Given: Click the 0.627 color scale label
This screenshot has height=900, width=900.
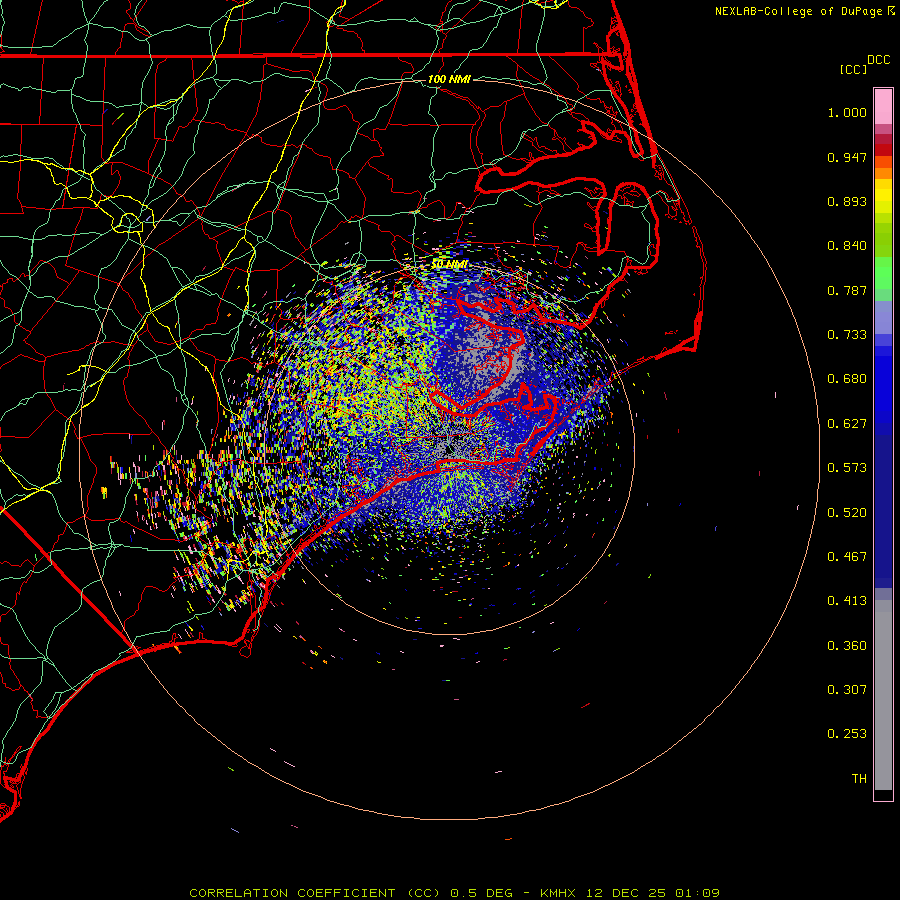Looking at the screenshot, I should [x=847, y=424].
